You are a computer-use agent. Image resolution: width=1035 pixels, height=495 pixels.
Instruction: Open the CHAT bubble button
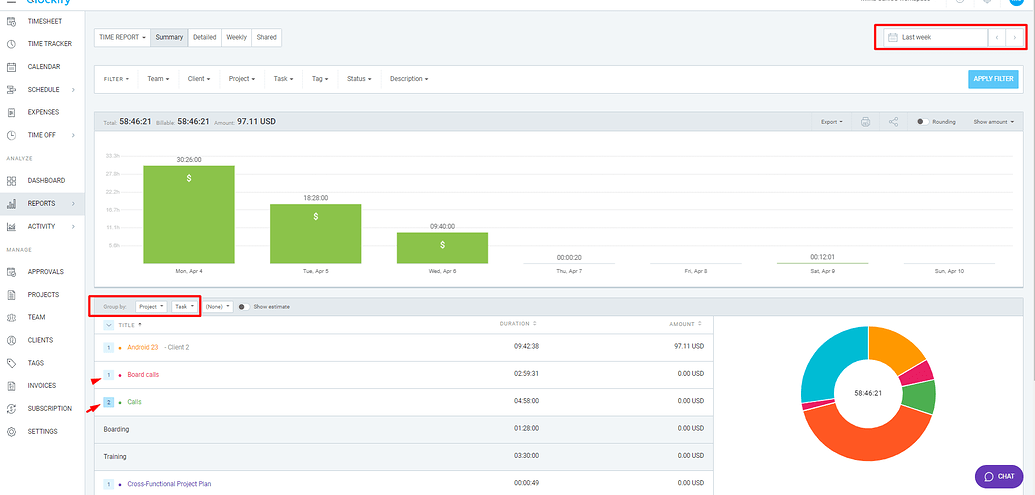click(999, 477)
